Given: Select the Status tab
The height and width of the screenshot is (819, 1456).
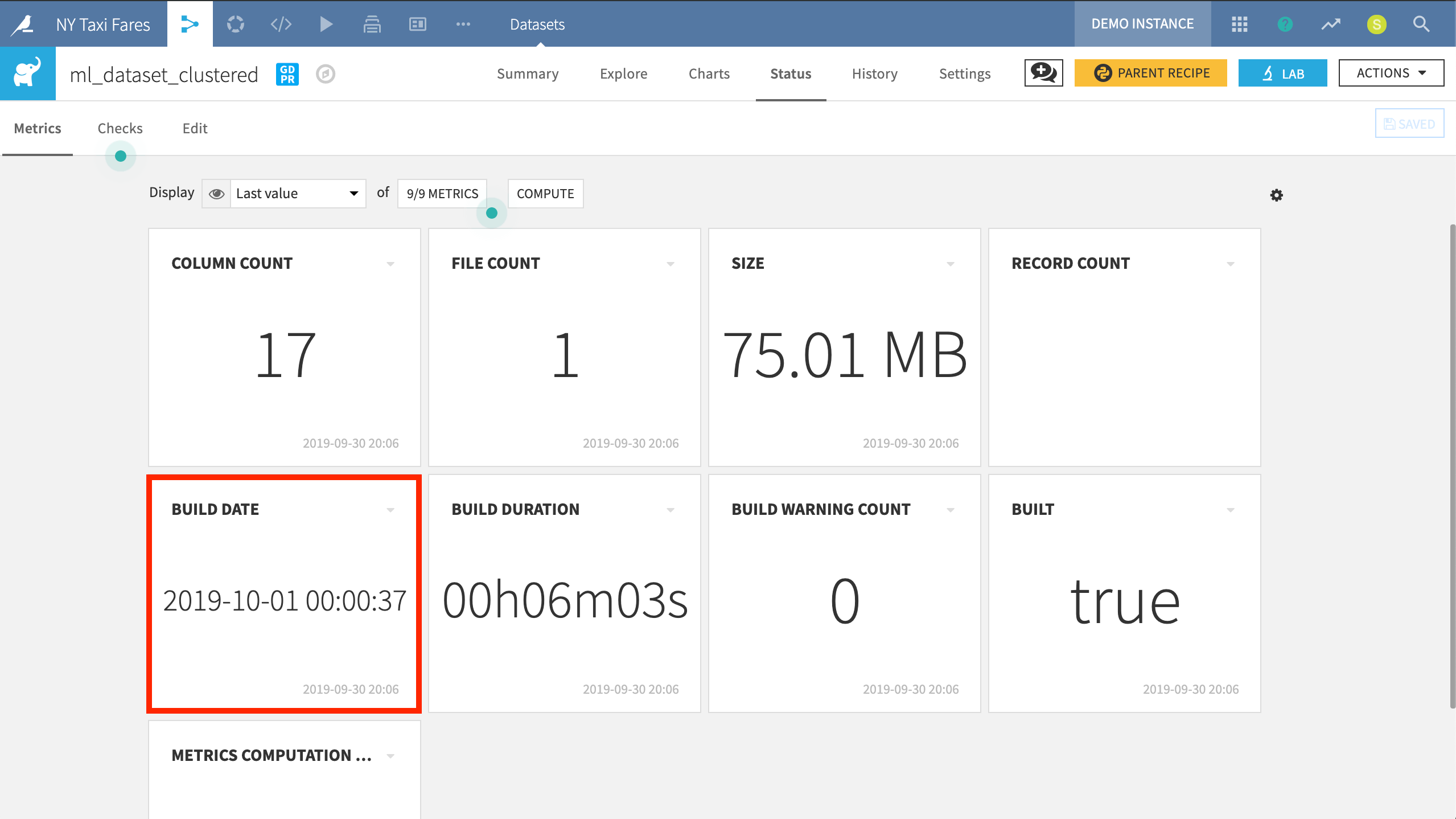Looking at the screenshot, I should [791, 73].
